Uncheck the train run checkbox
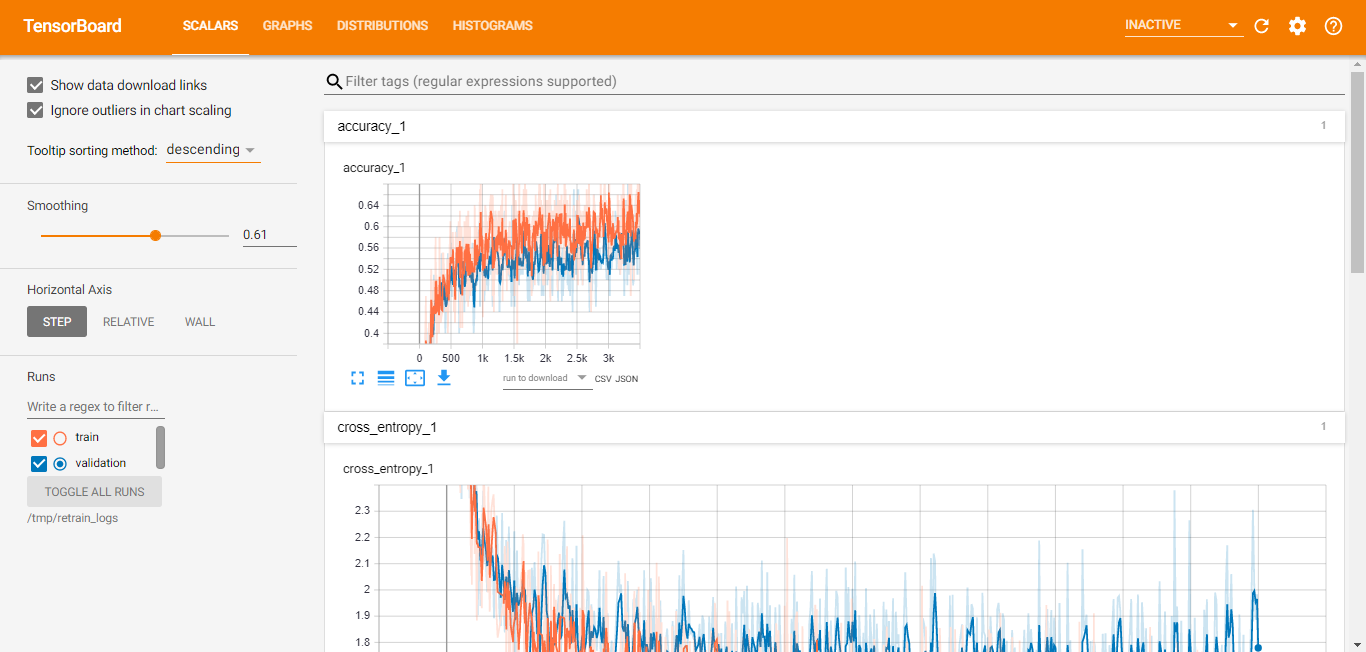This screenshot has width=1366, height=652. [39, 438]
